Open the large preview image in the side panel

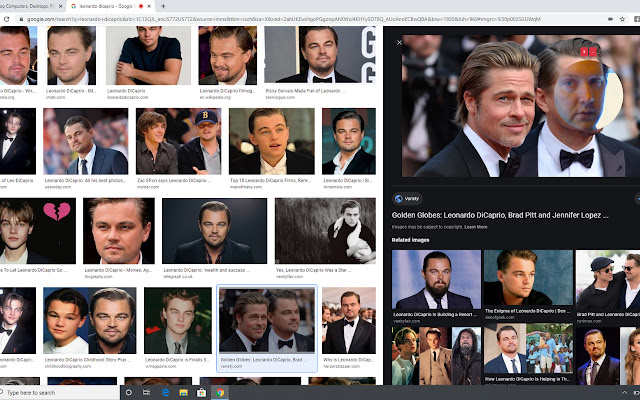click(x=521, y=106)
